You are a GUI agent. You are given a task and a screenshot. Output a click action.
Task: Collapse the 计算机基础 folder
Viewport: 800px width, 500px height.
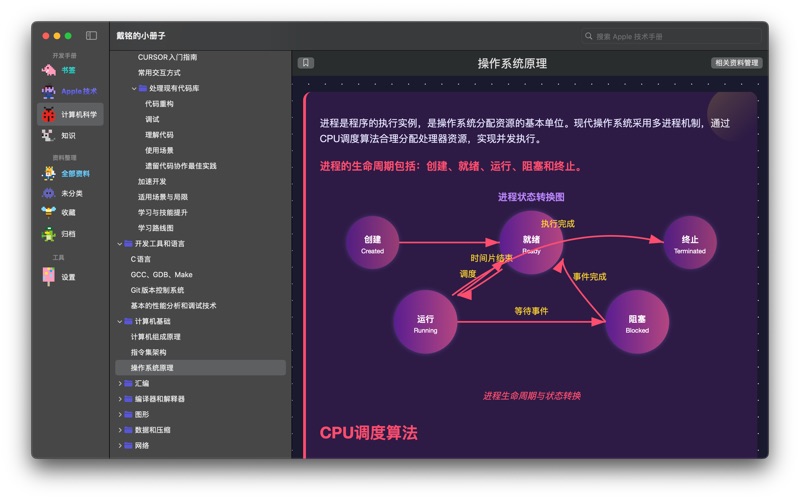pos(120,321)
